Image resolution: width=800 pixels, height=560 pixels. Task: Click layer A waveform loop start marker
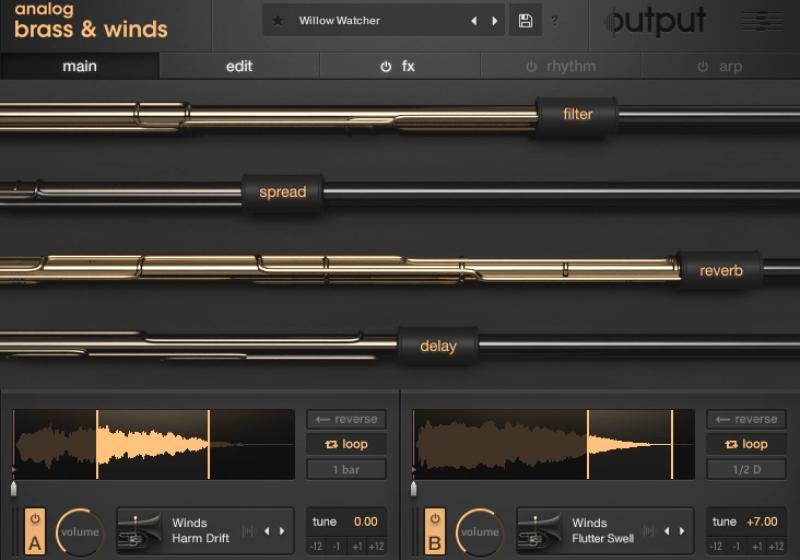coord(97,444)
